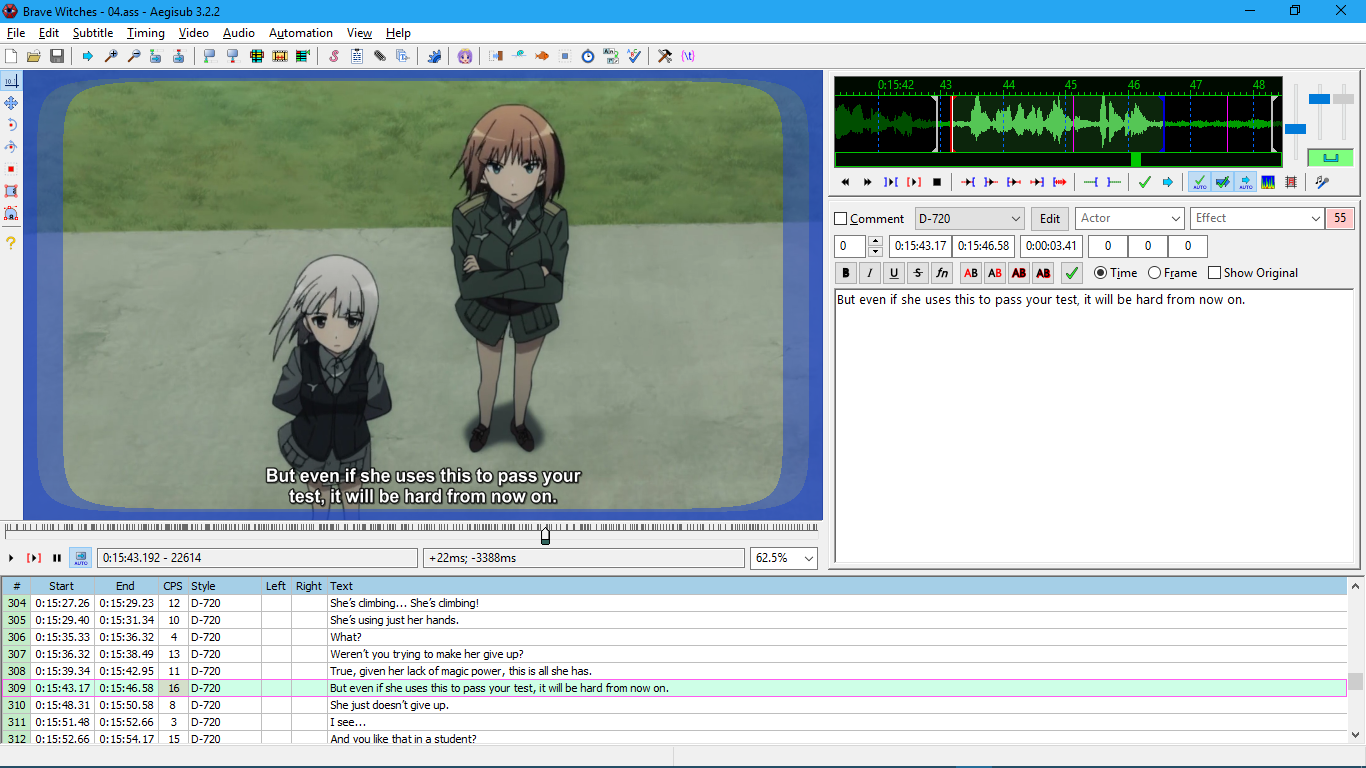Click the video seek bar slider handle
This screenshot has height=768, width=1366.
coord(545,536)
